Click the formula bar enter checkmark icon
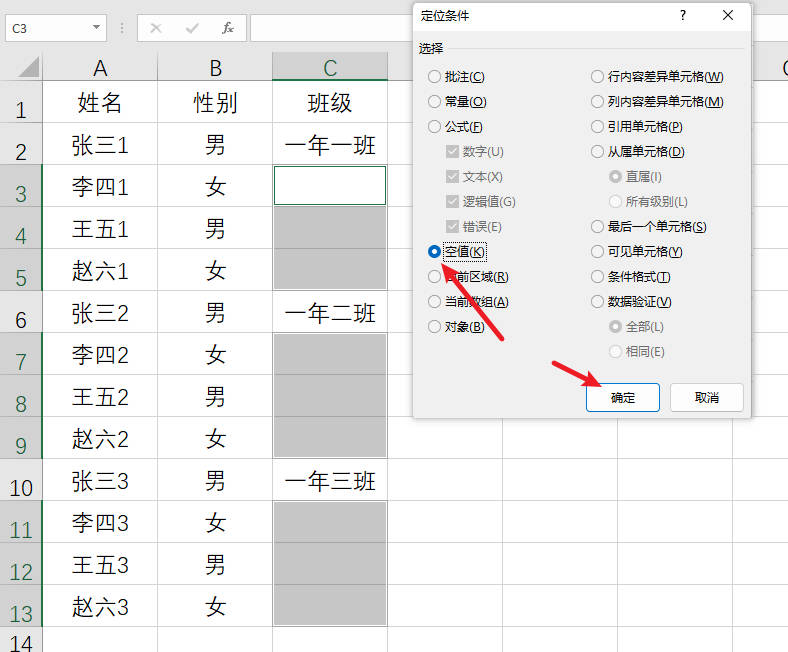This screenshot has height=652, width=788. pos(192,28)
